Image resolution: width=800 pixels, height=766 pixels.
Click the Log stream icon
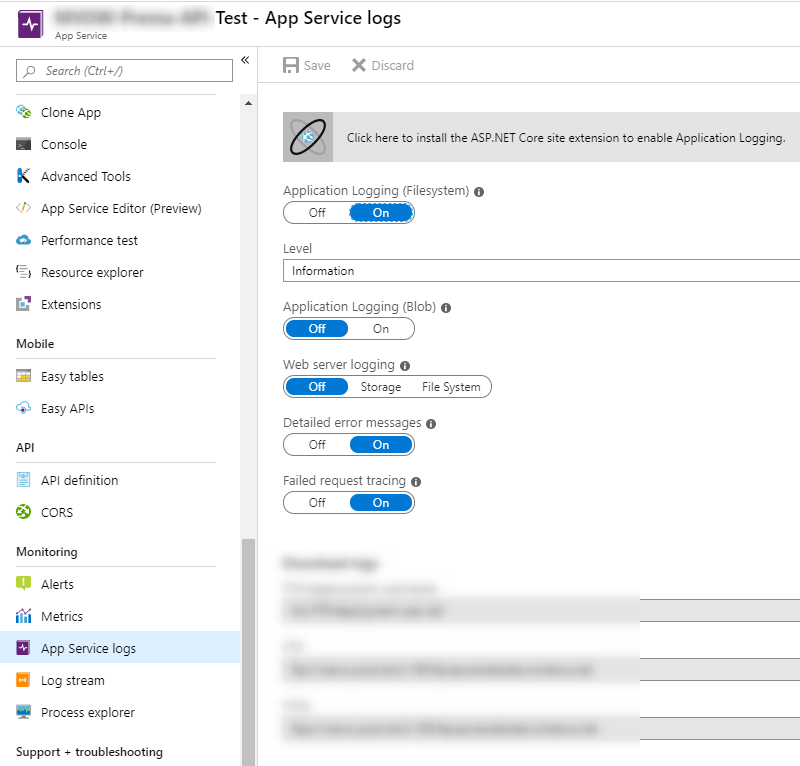(x=23, y=680)
